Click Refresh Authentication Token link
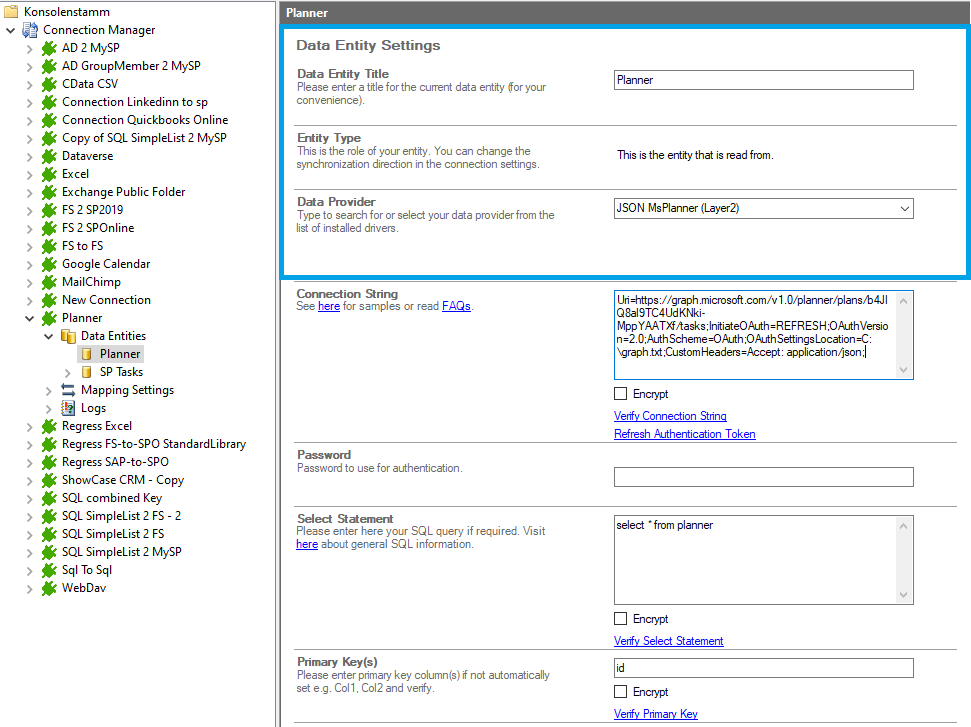This screenshot has height=727, width=971. 684,434
